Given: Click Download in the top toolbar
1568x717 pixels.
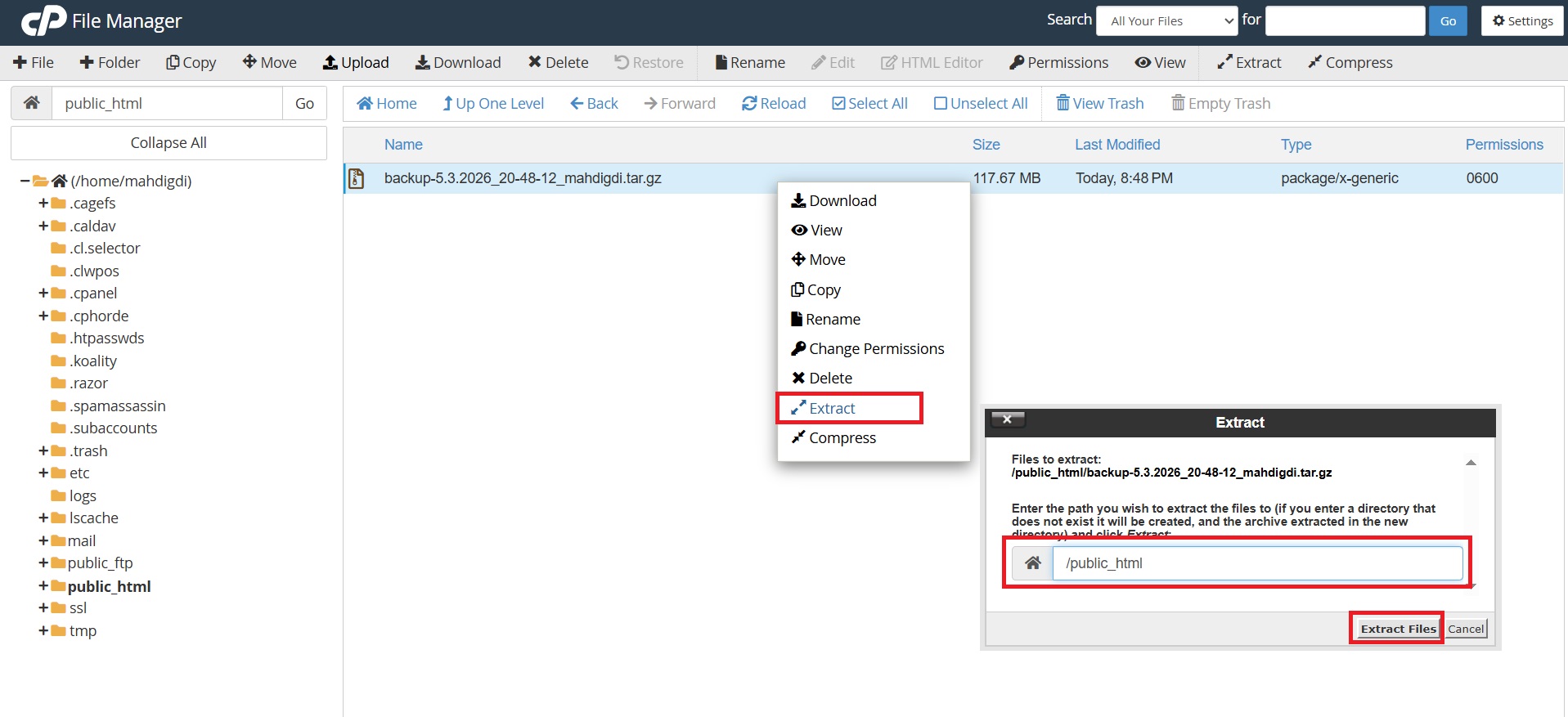Looking at the screenshot, I should click(x=458, y=63).
